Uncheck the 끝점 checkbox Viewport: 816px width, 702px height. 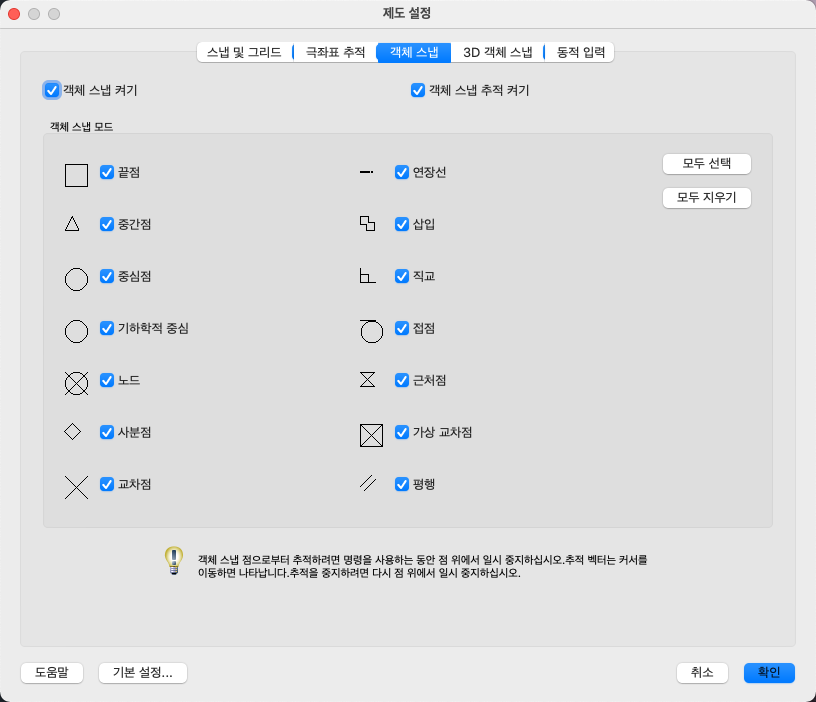click(x=107, y=172)
